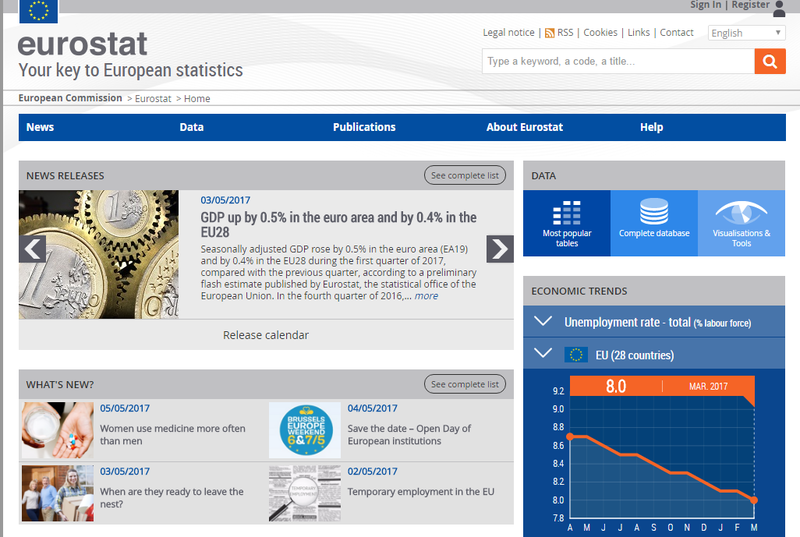Open the family leaving nest thumbnail
Image resolution: width=800 pixels, height=537 pixels.
[x=57, y=493]
